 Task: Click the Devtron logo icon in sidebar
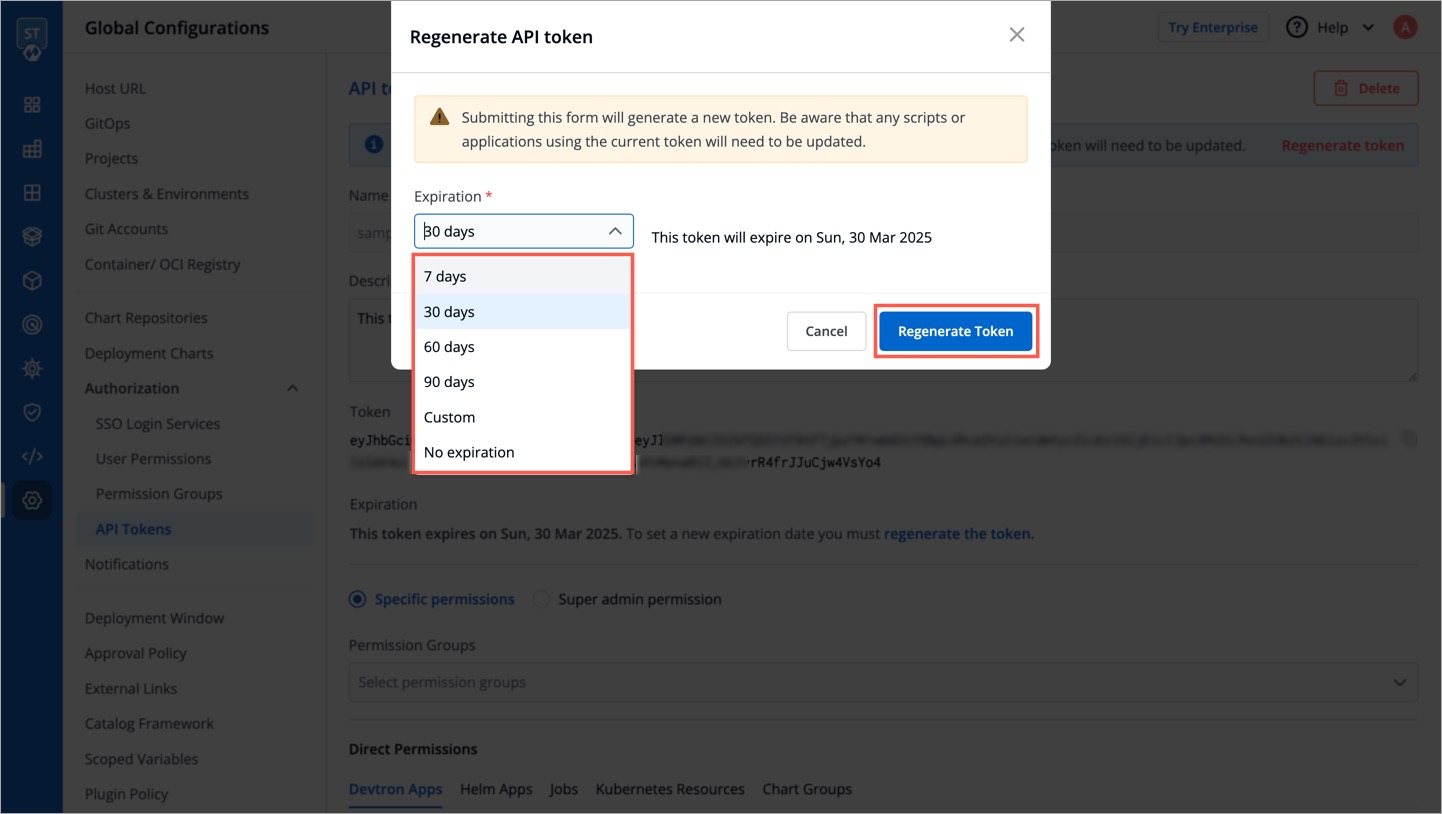31,37
